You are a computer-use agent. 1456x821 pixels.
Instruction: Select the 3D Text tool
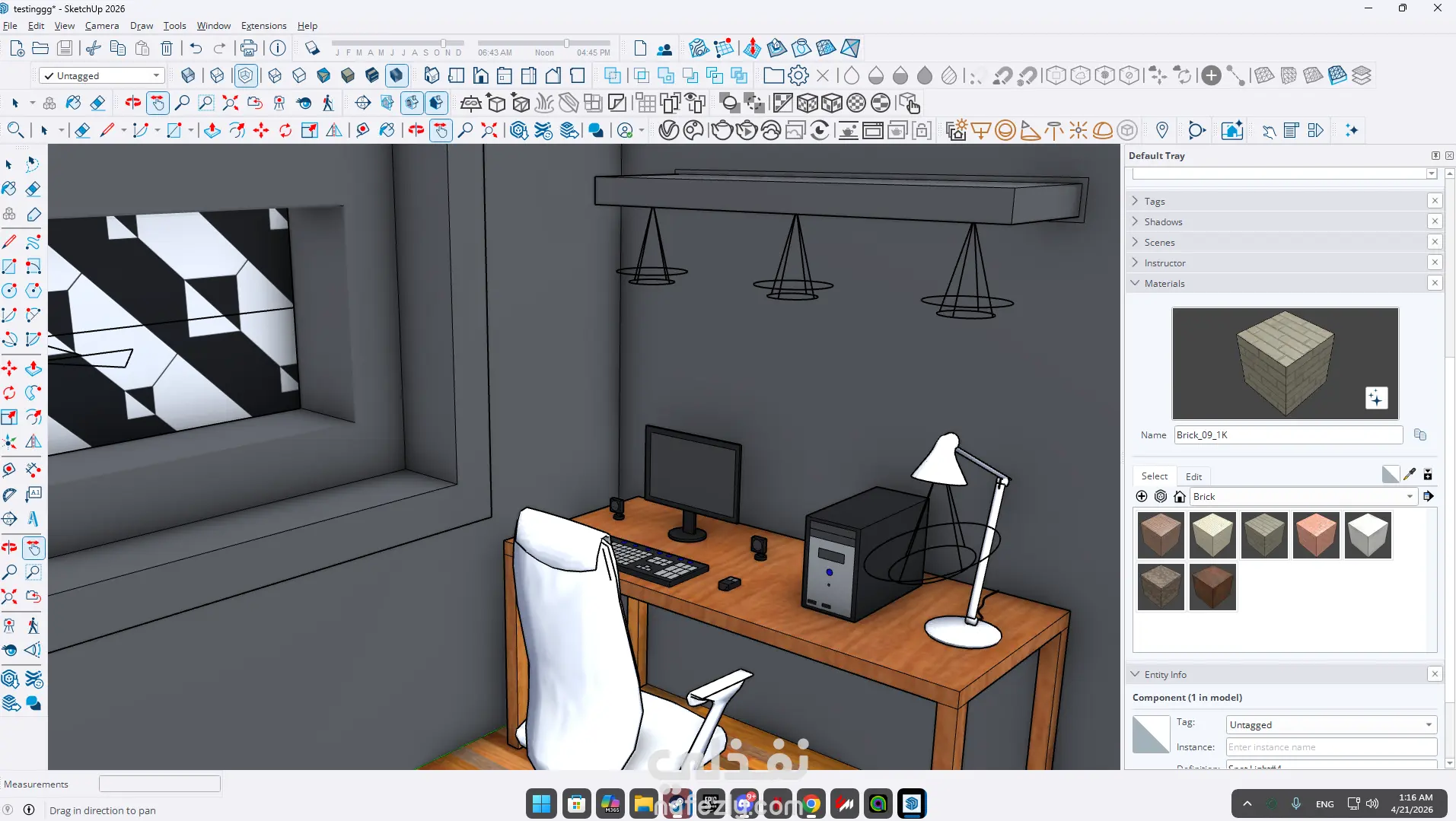coord(33,519)
